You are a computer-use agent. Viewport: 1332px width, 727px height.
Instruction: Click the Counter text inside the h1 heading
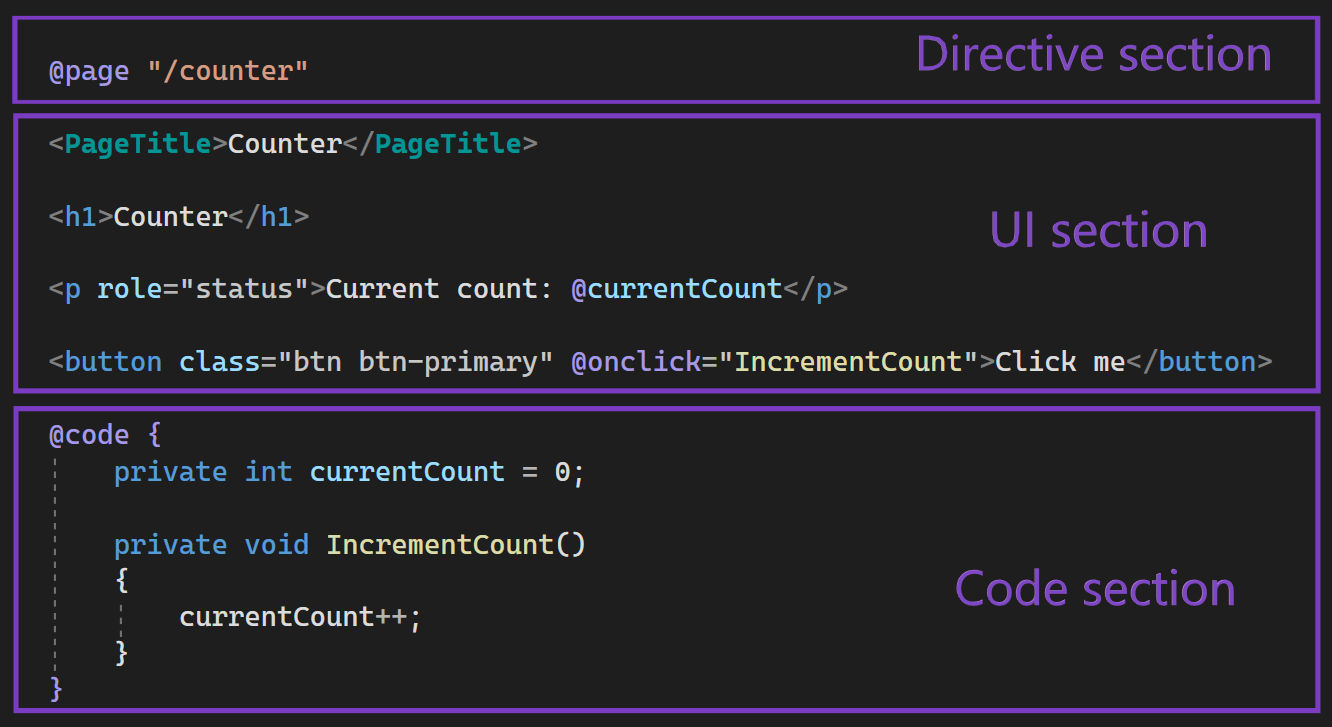tap(171, 217)
